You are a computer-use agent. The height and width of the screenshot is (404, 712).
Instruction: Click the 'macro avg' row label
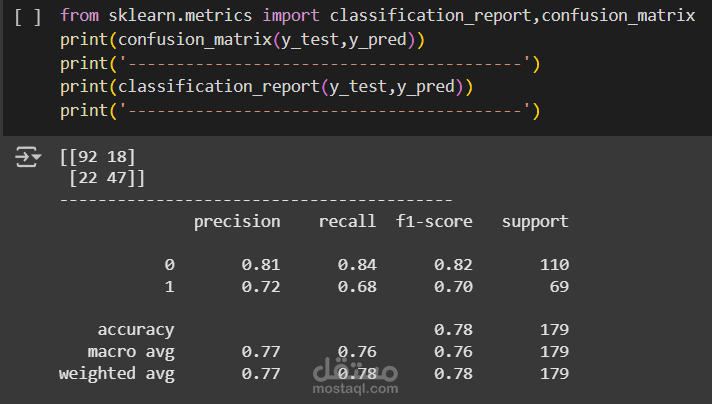[131, 352]
